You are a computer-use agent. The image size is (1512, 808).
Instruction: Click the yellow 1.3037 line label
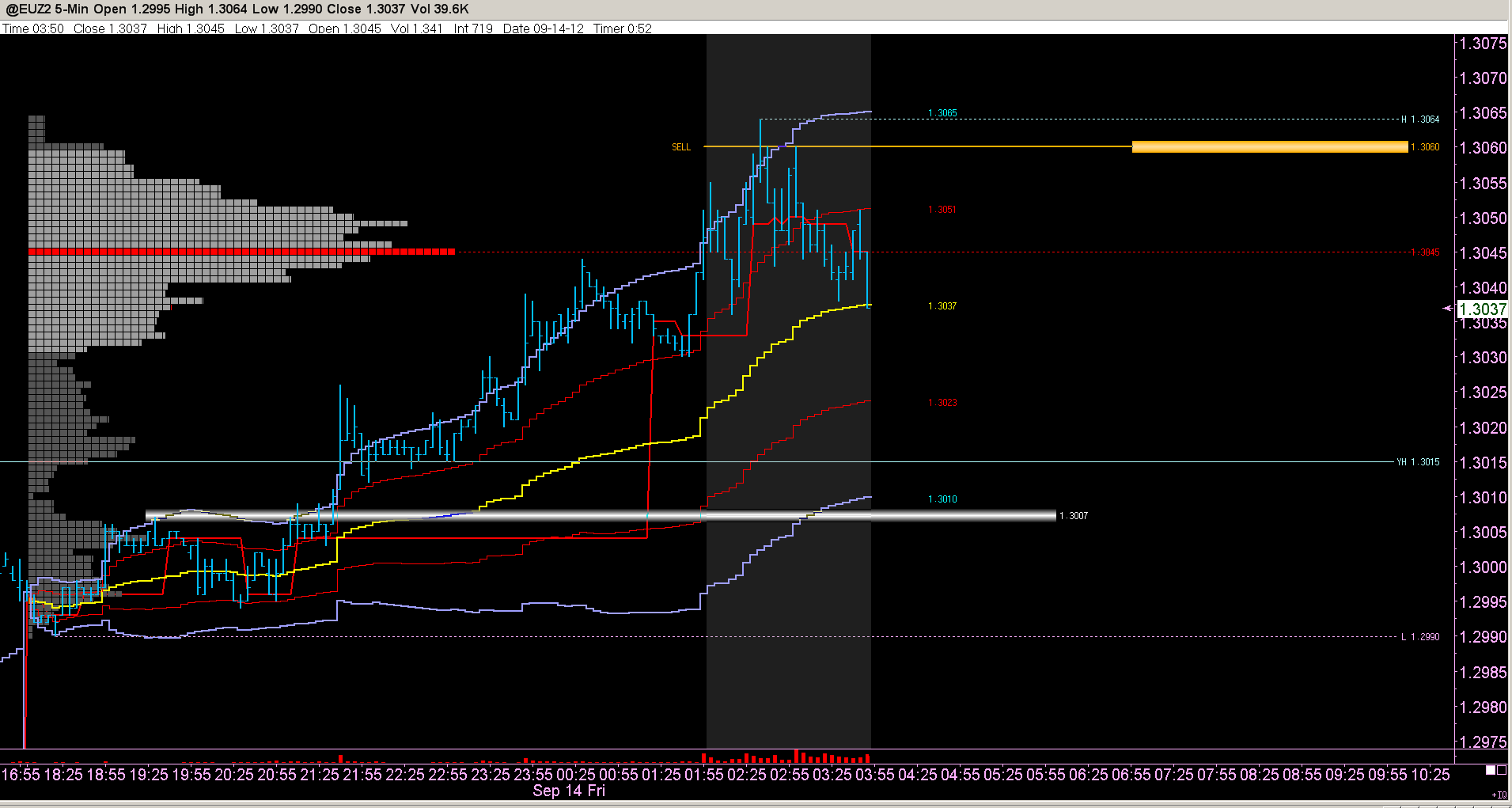click(x=942, y=306)
